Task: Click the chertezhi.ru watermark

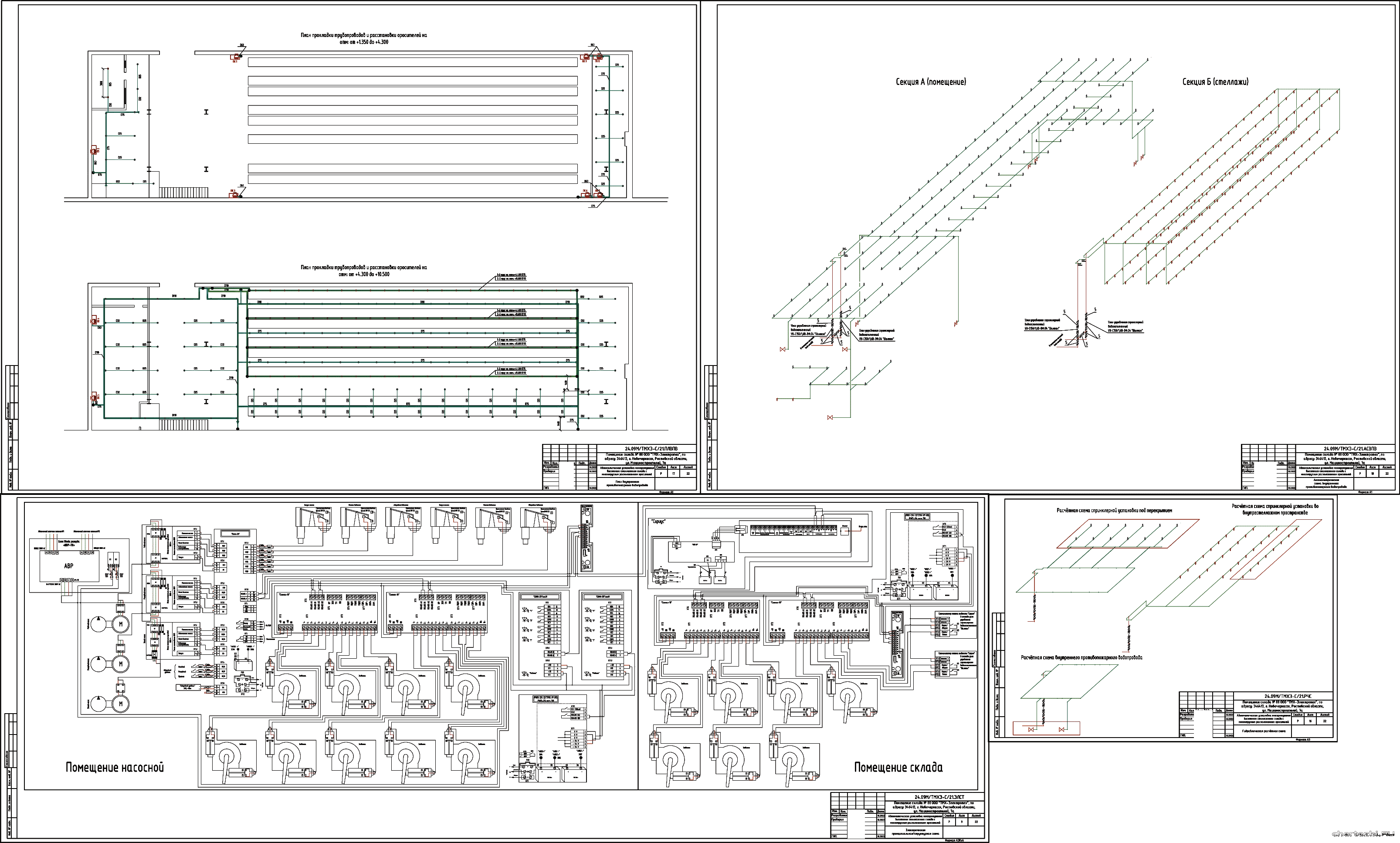Action: pyautogui.click(x=1364, y=834)
